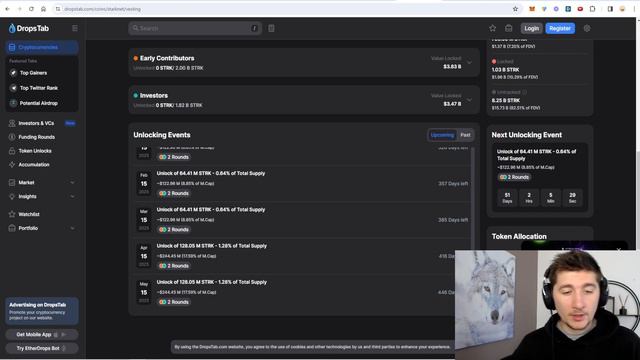Click the Register button
The image size is (640, 360).
pos(560,28)
